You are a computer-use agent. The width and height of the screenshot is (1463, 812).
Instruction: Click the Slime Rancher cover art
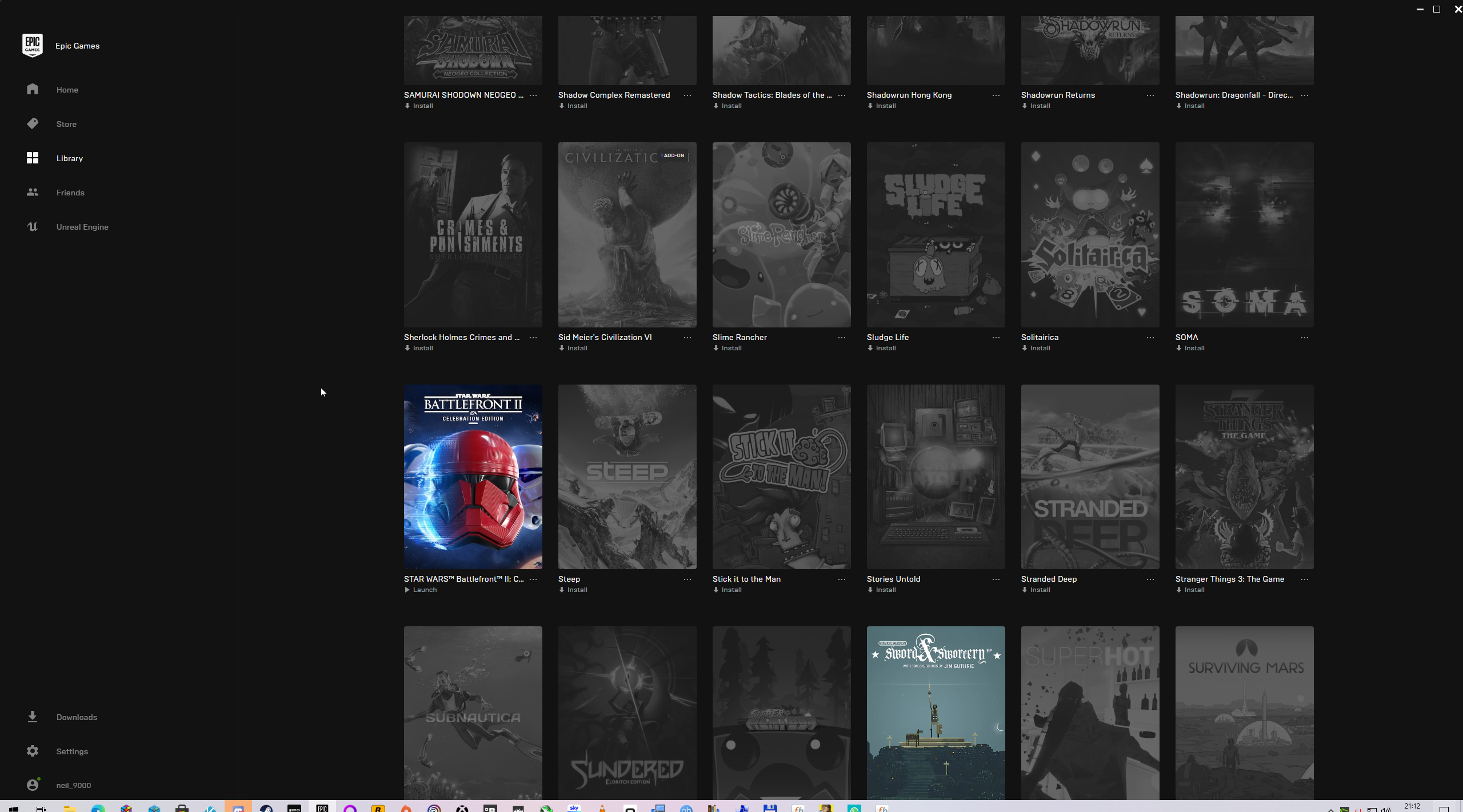pyautogui.click(x=782, y=235)
